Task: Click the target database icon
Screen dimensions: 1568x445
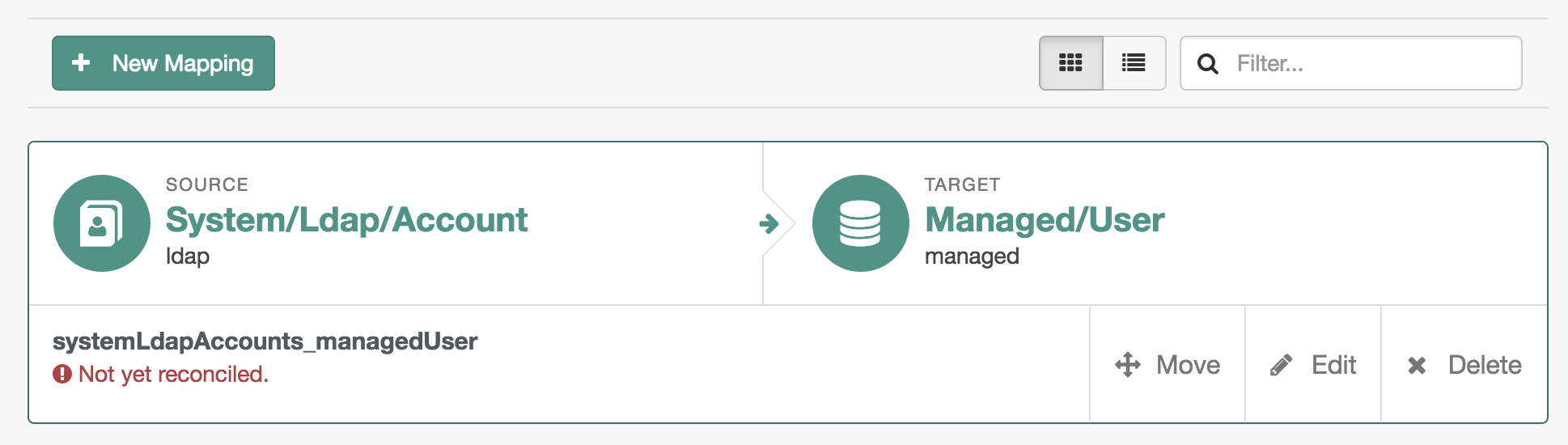Action: 861,223
